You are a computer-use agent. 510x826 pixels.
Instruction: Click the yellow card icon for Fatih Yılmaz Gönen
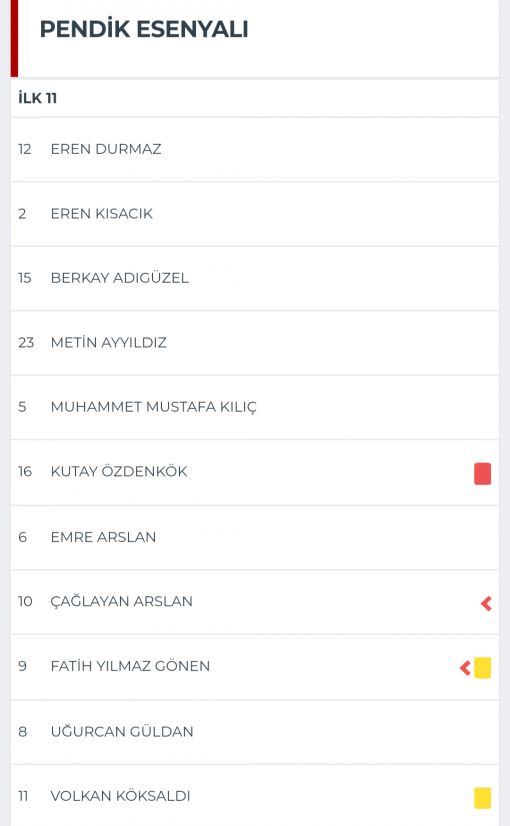482,668
